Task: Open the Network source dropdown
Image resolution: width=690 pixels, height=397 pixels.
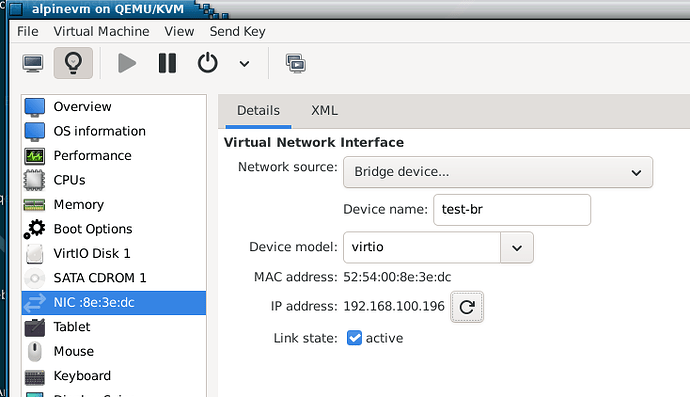Action: pos(498,172)
